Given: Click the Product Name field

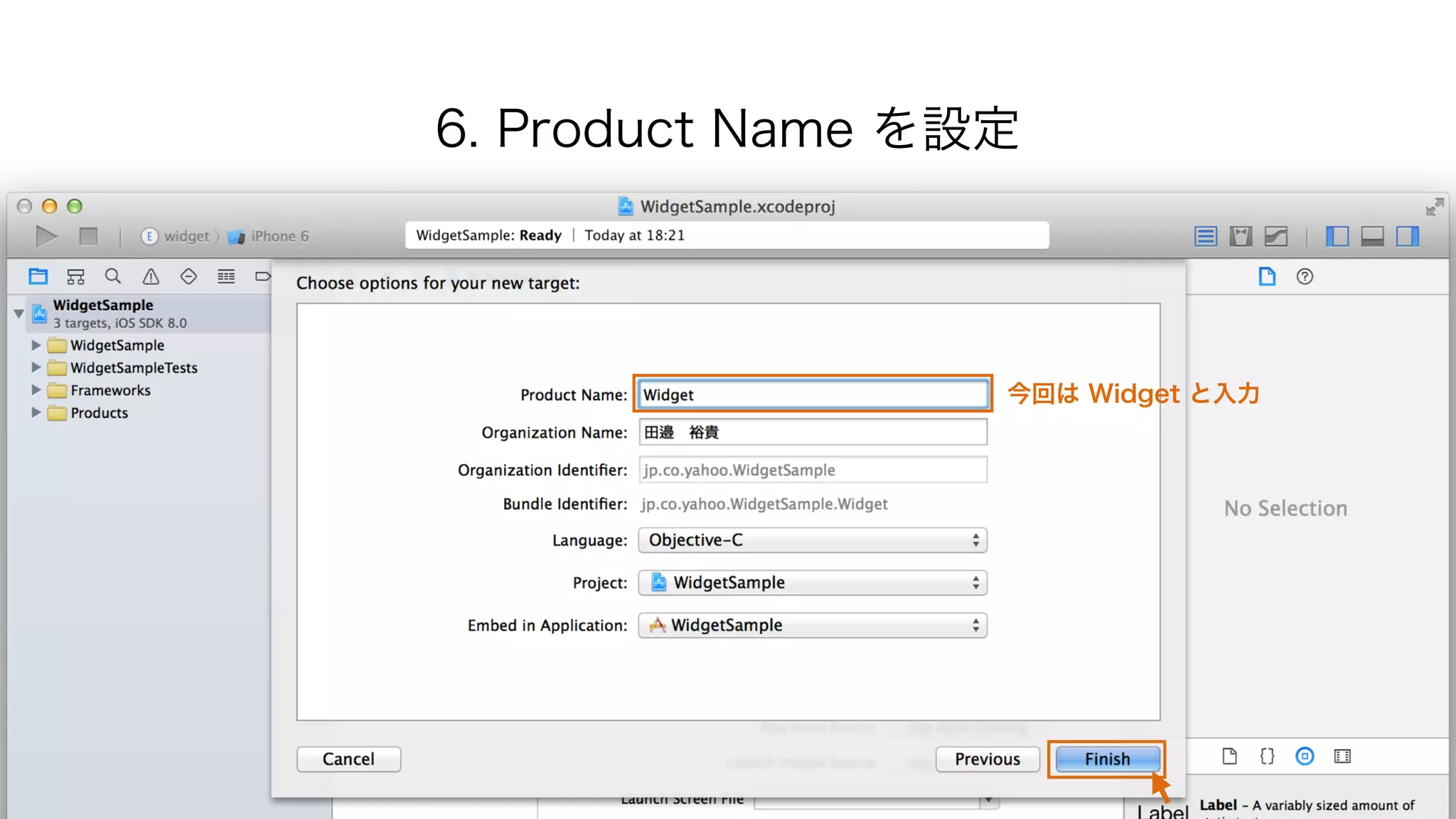Looking at the screenshot, I should click(x=813, y=395).
